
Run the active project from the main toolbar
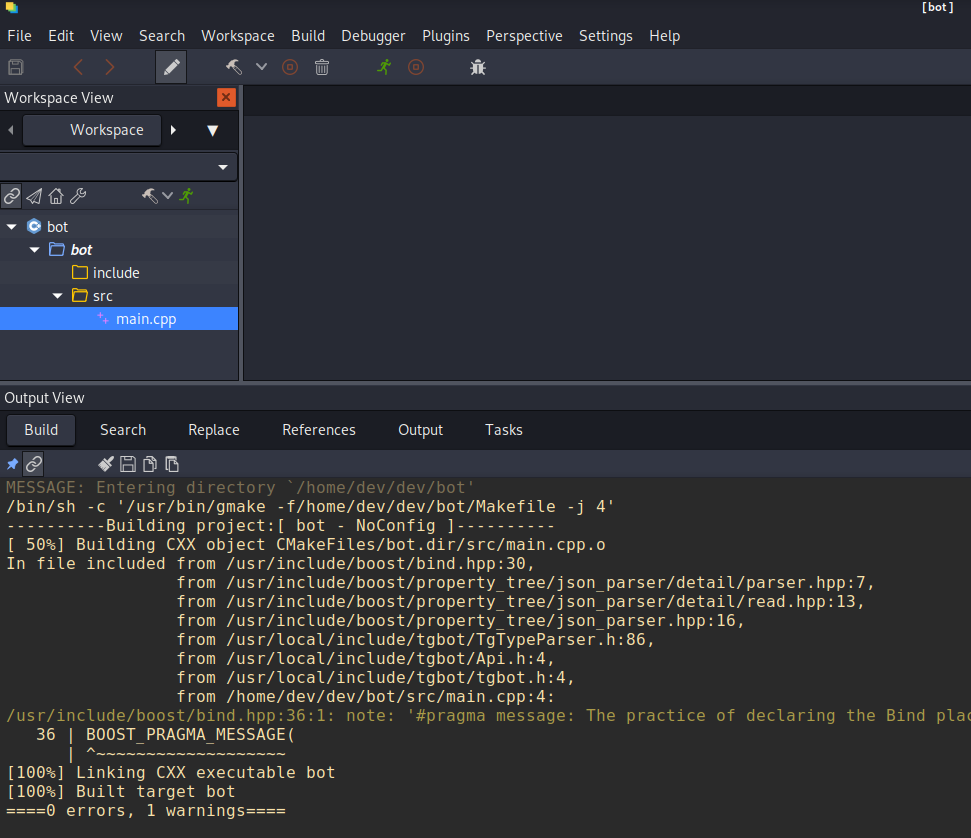(x=384, y=67)
